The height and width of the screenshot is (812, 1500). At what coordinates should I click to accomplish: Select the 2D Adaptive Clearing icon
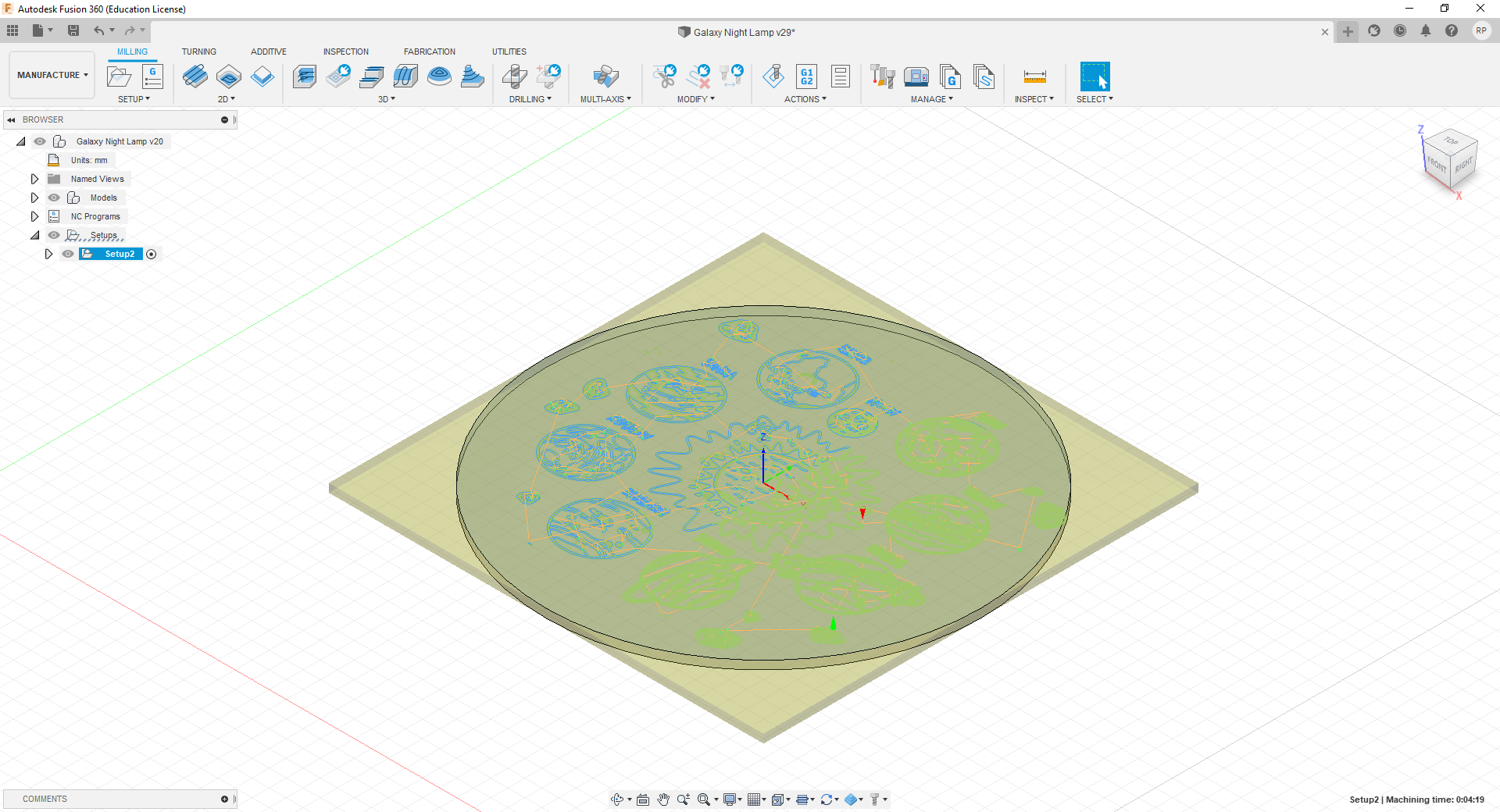pos(195,77)
